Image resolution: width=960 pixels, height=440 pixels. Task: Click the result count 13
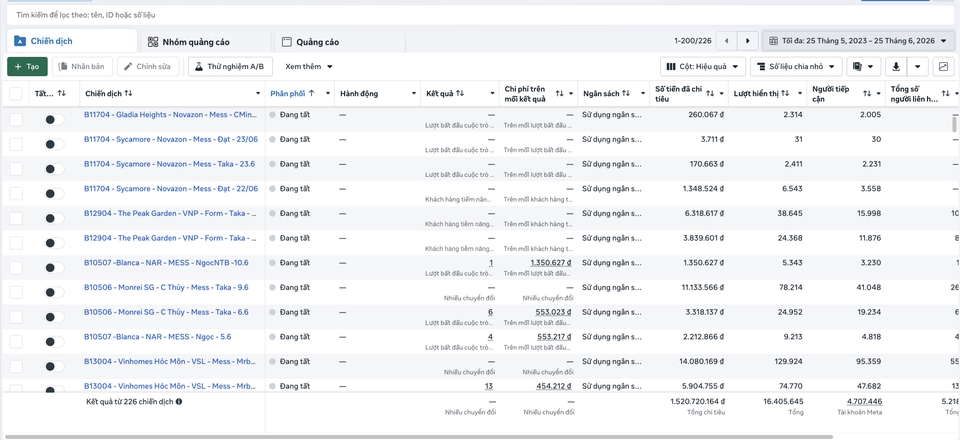point(489,386)
